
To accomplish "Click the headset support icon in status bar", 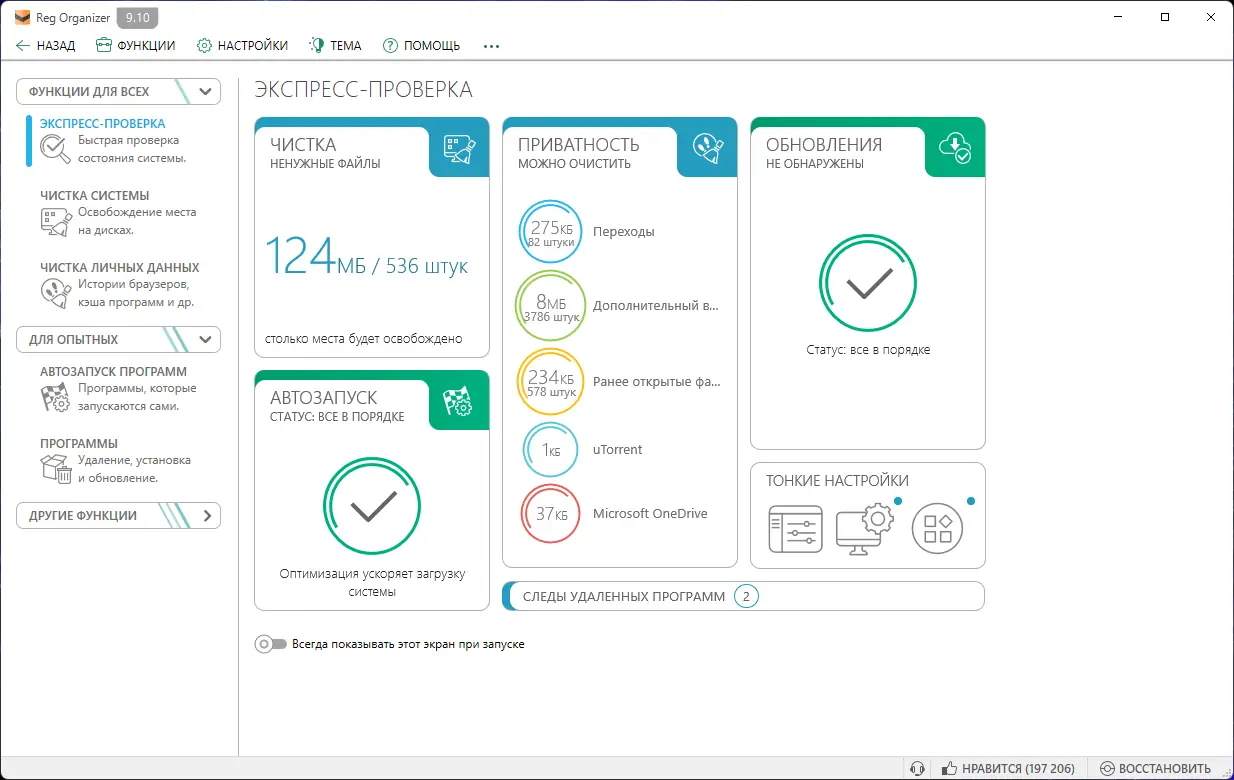I will 917,769.
